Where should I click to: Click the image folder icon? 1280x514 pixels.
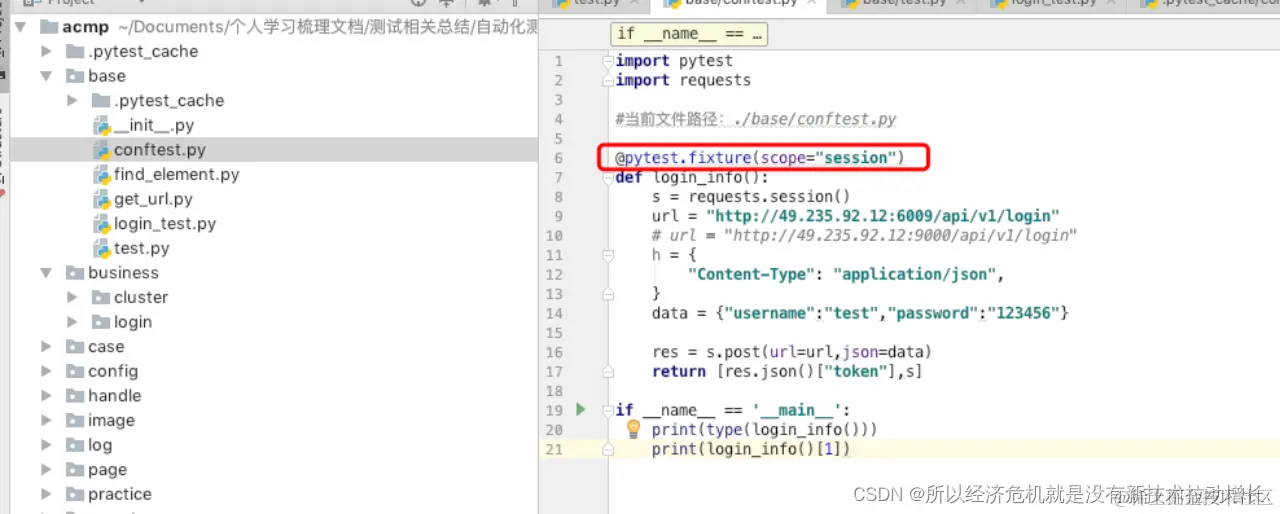coord(74,420)
